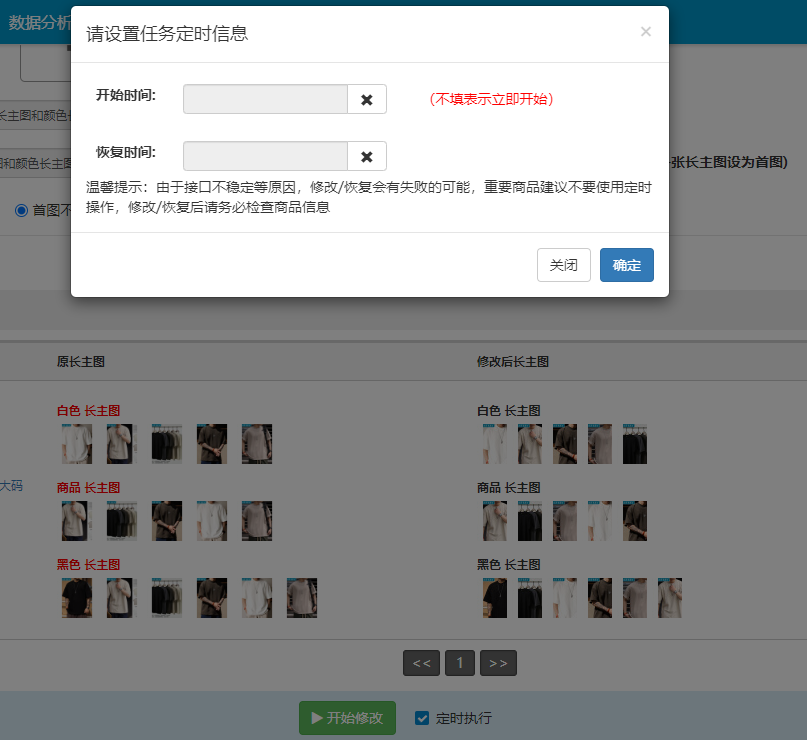Close the timer dialog via top-right X
Viewport: 807px width, 740px height.
point(645,32)
